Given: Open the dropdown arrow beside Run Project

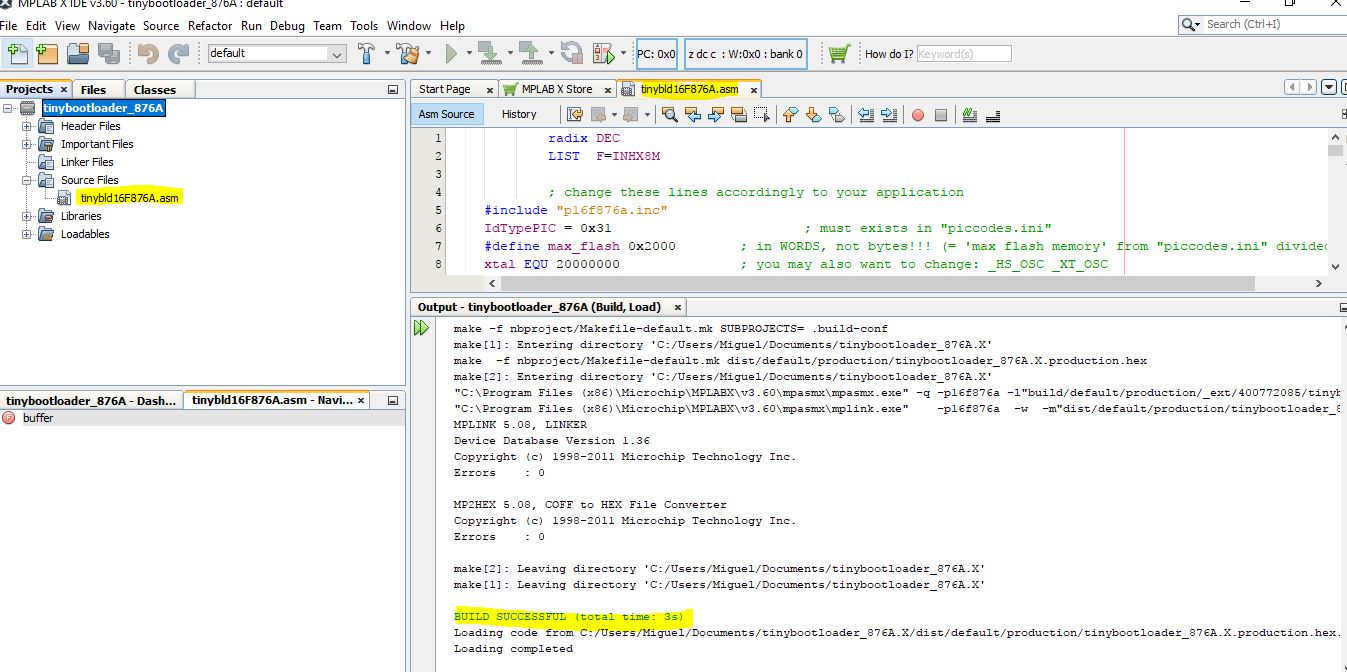Looking at the screenshot, I should pyautogui.click(x=469, y=53).
